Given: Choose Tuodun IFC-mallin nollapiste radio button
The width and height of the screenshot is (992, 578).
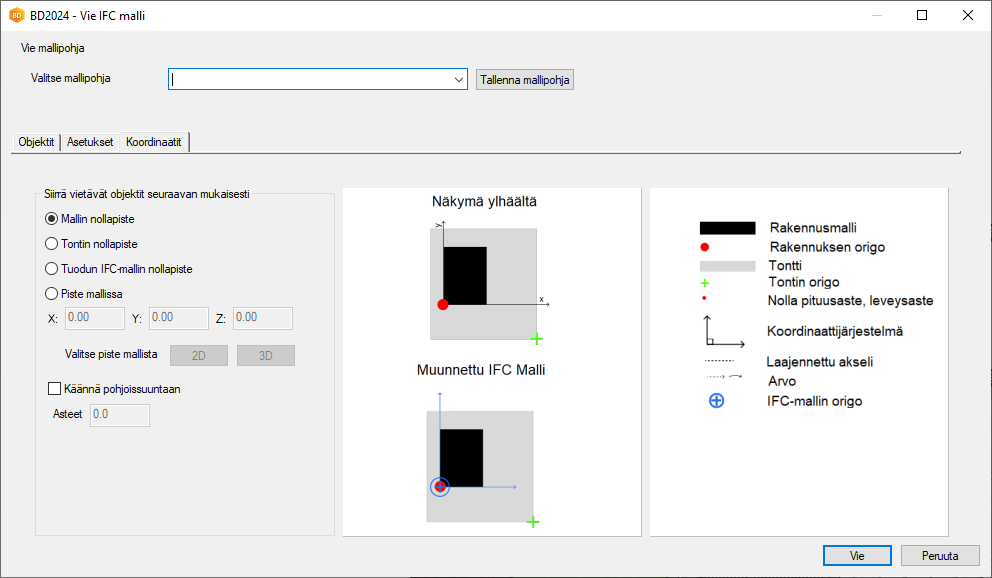Looking at the screenshot, I should coord(52,269).
